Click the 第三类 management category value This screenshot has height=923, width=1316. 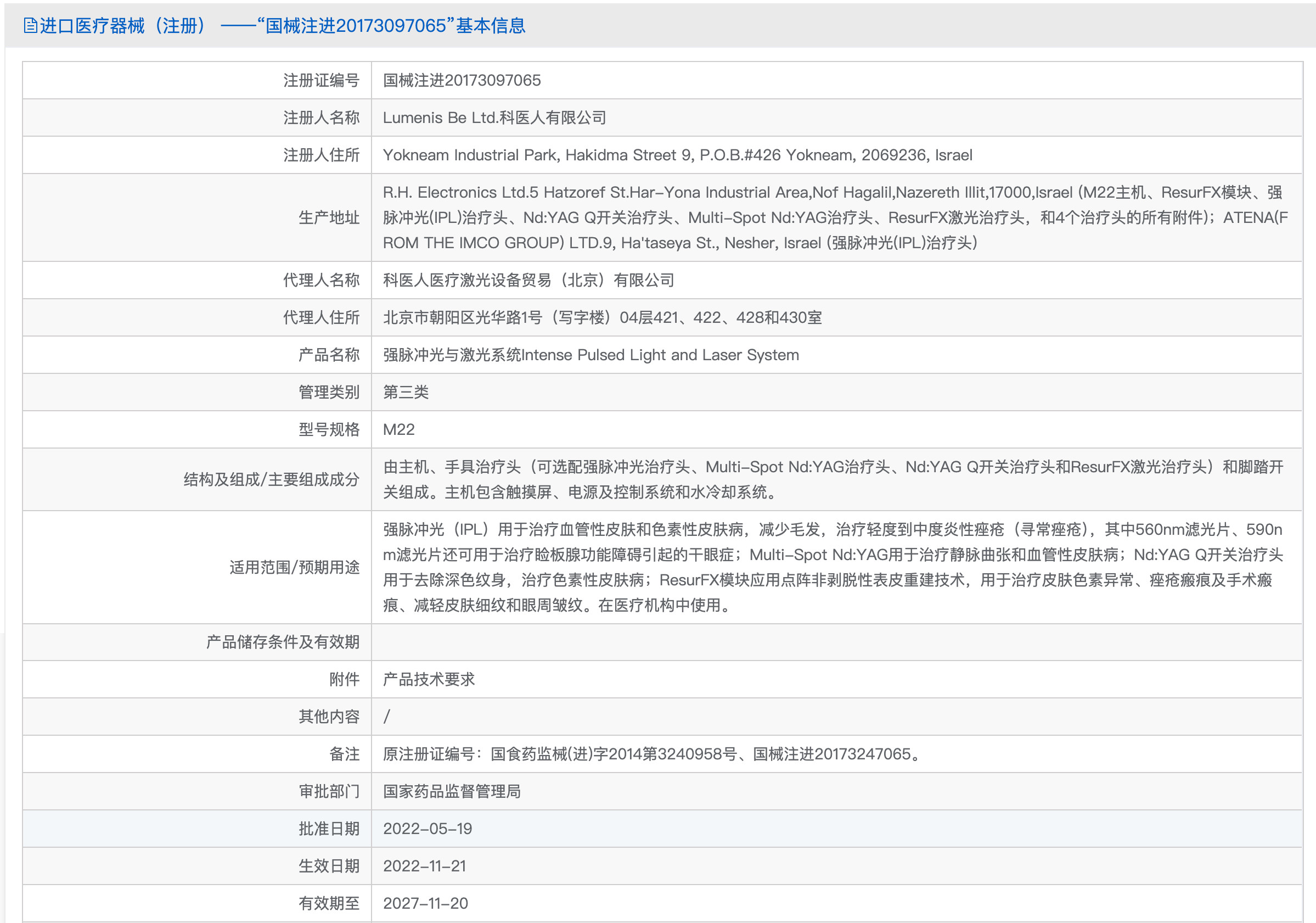click(x=406, y=392)
